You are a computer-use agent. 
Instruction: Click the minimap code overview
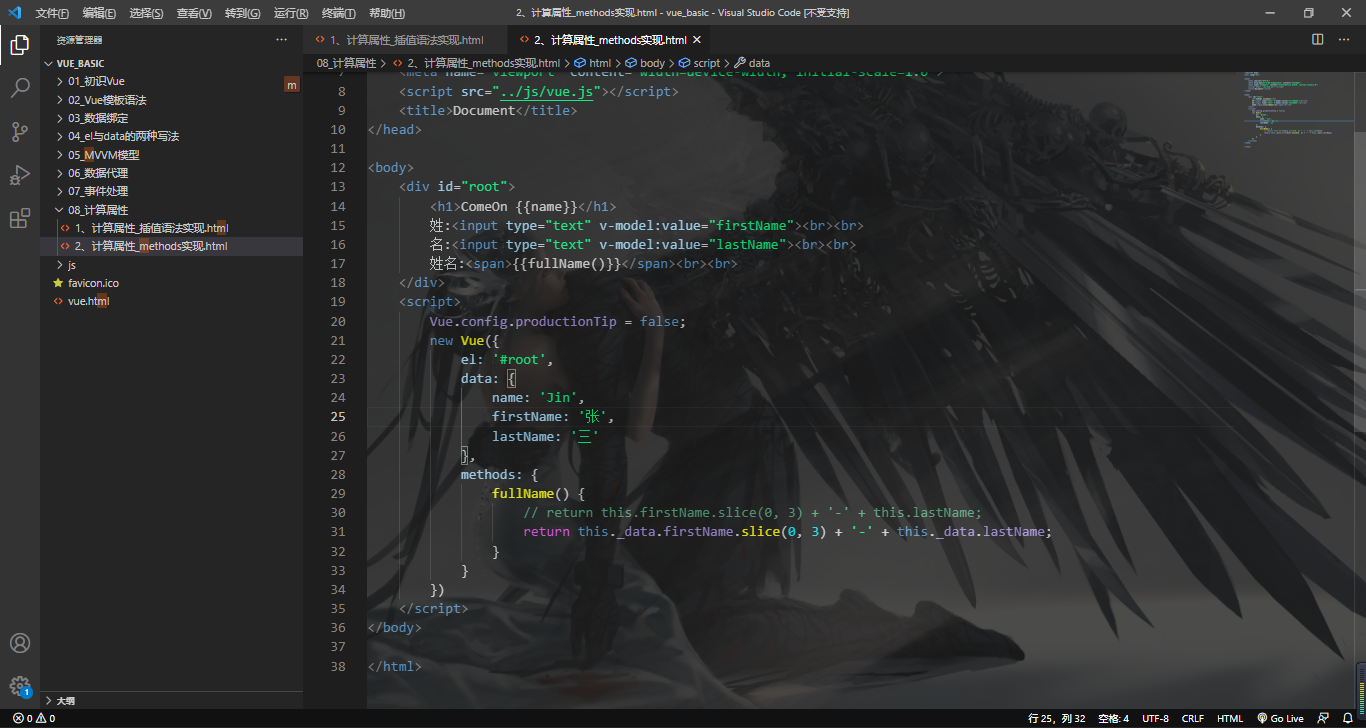(x=1299, y=110)
